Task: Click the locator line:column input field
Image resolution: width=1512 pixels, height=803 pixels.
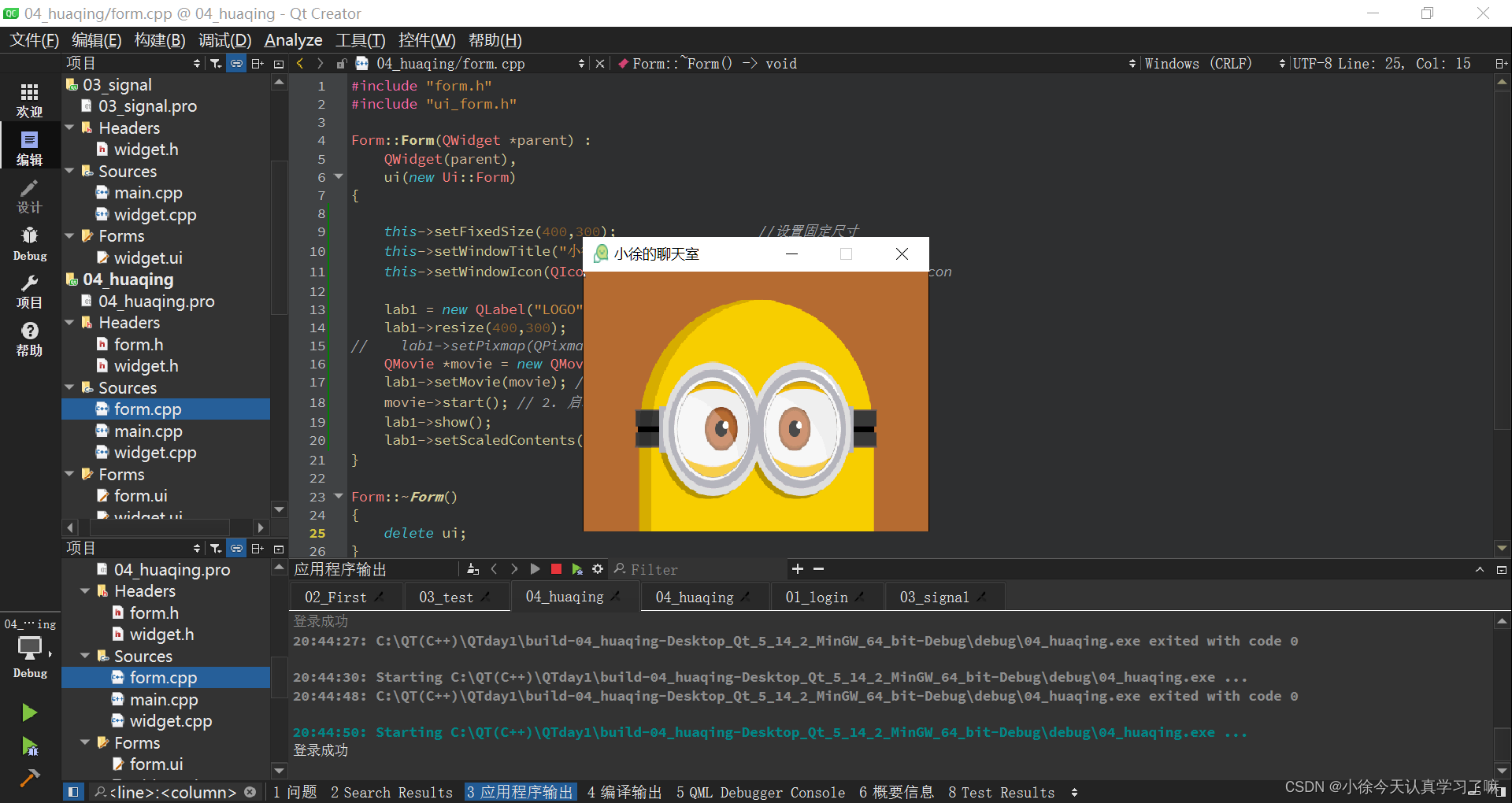Action: 174,792
